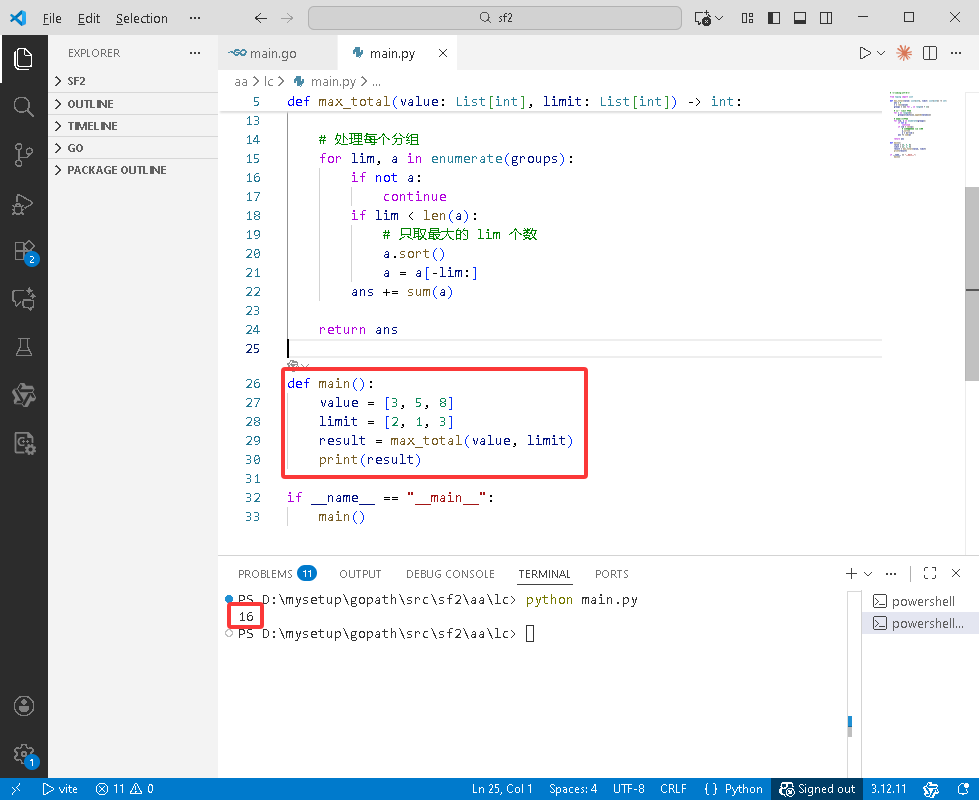Open the Search view in activity bar

tap(23, 106)
